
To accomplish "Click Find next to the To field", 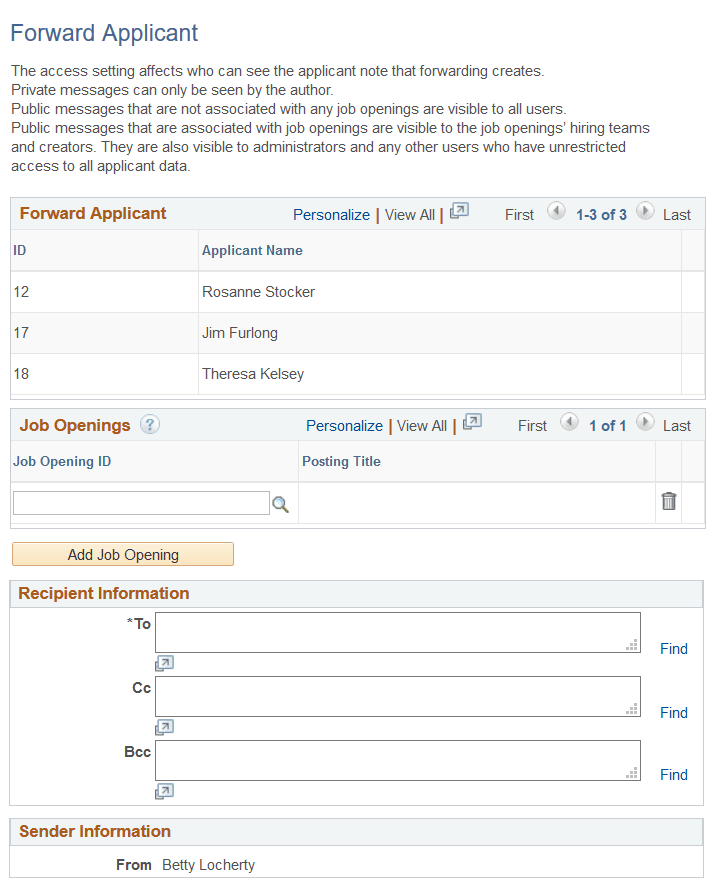I will 673,648.
